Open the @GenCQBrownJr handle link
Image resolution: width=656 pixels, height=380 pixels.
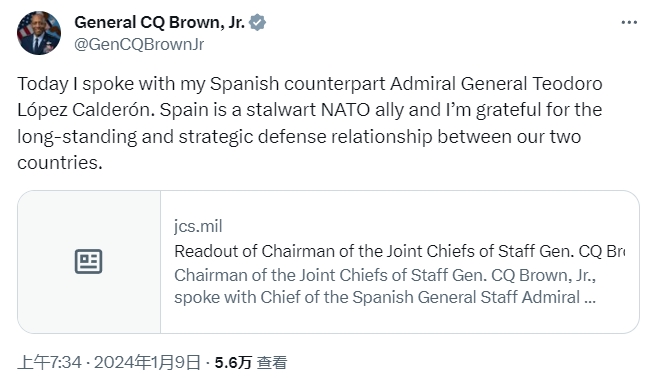click(139, 44)
